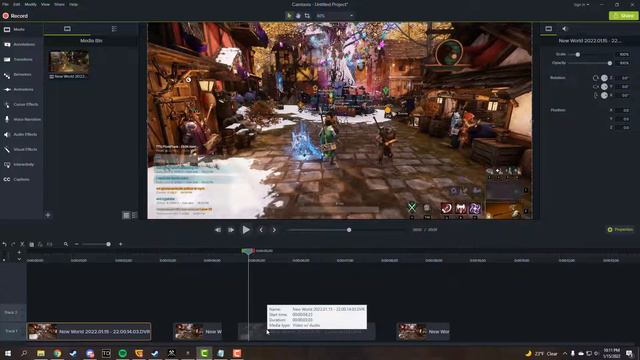The height and width of the screenshot is (360, 640).
Task: Open the Audio Effects tab
Action: tap(22, 134)
